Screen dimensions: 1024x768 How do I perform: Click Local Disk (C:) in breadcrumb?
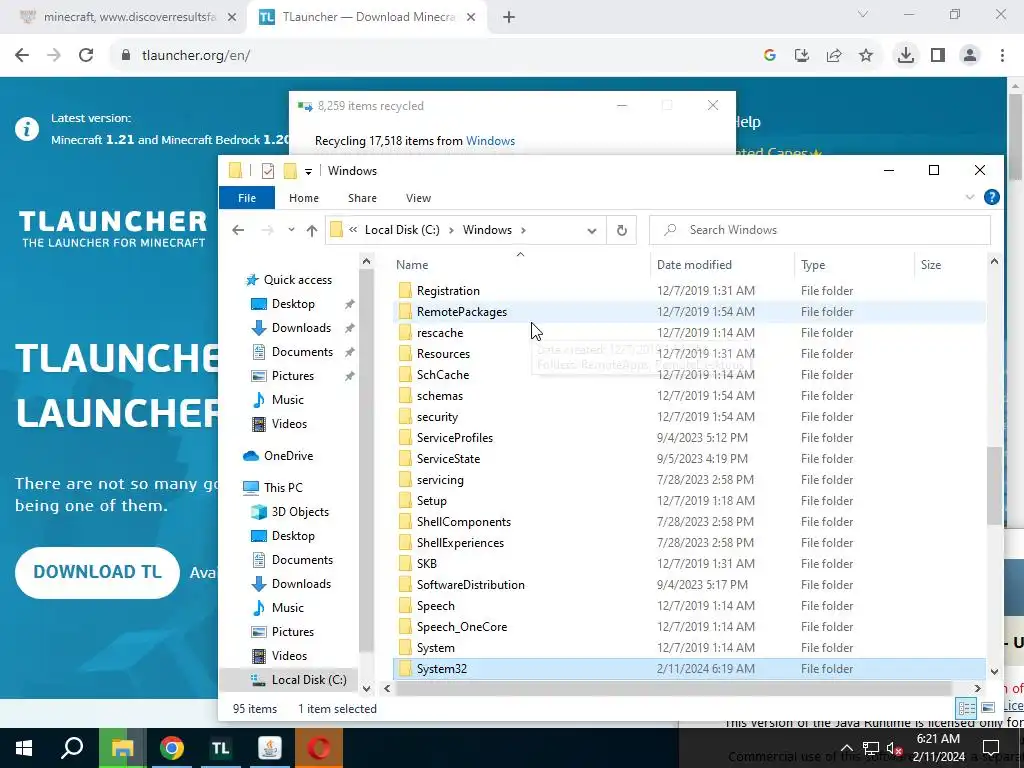[402, 230]
